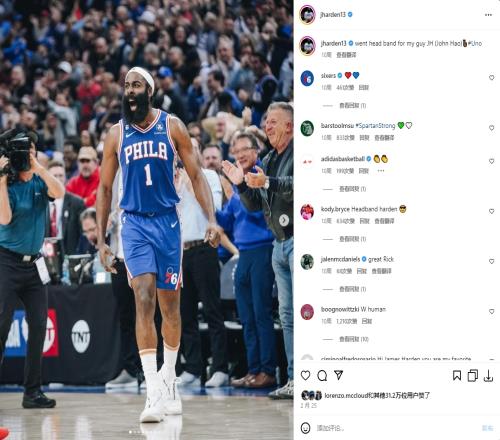
Task: Open the jharden13 profile from the header
Action: [333, 15]
